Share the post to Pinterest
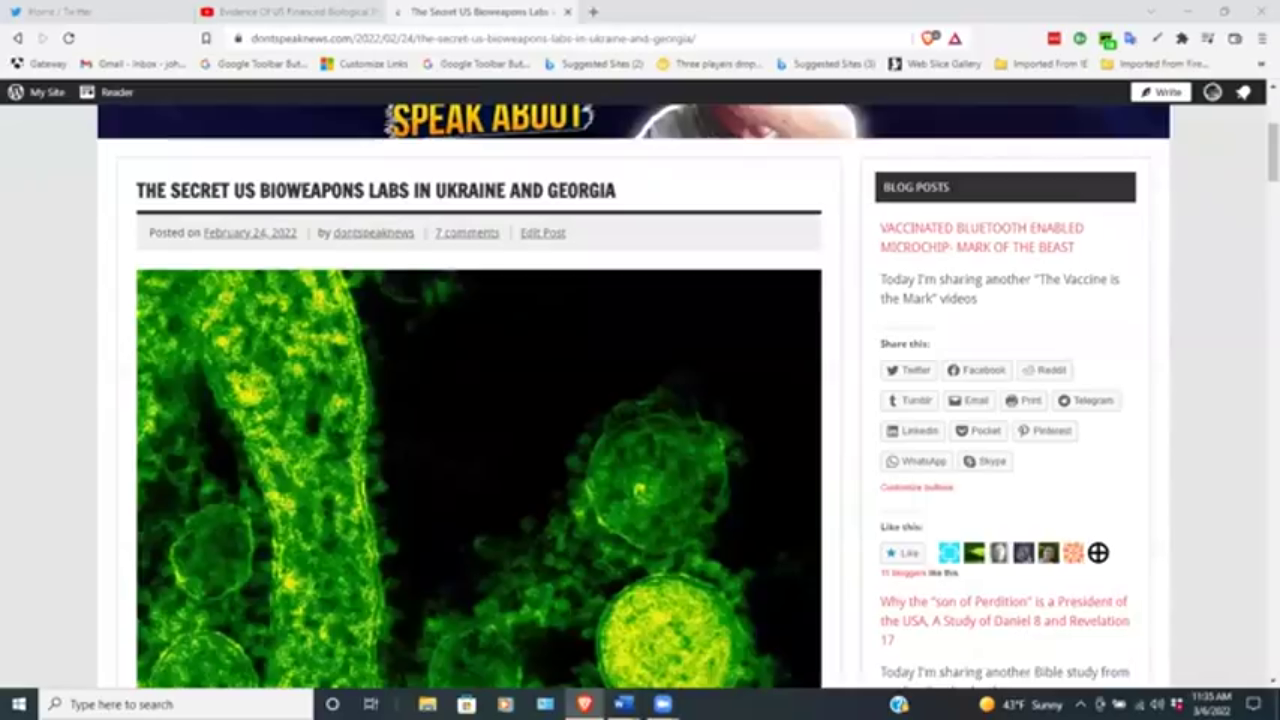Image resolution: width=1280 pixels, height=720 pixels. (x=1043, y=431)
